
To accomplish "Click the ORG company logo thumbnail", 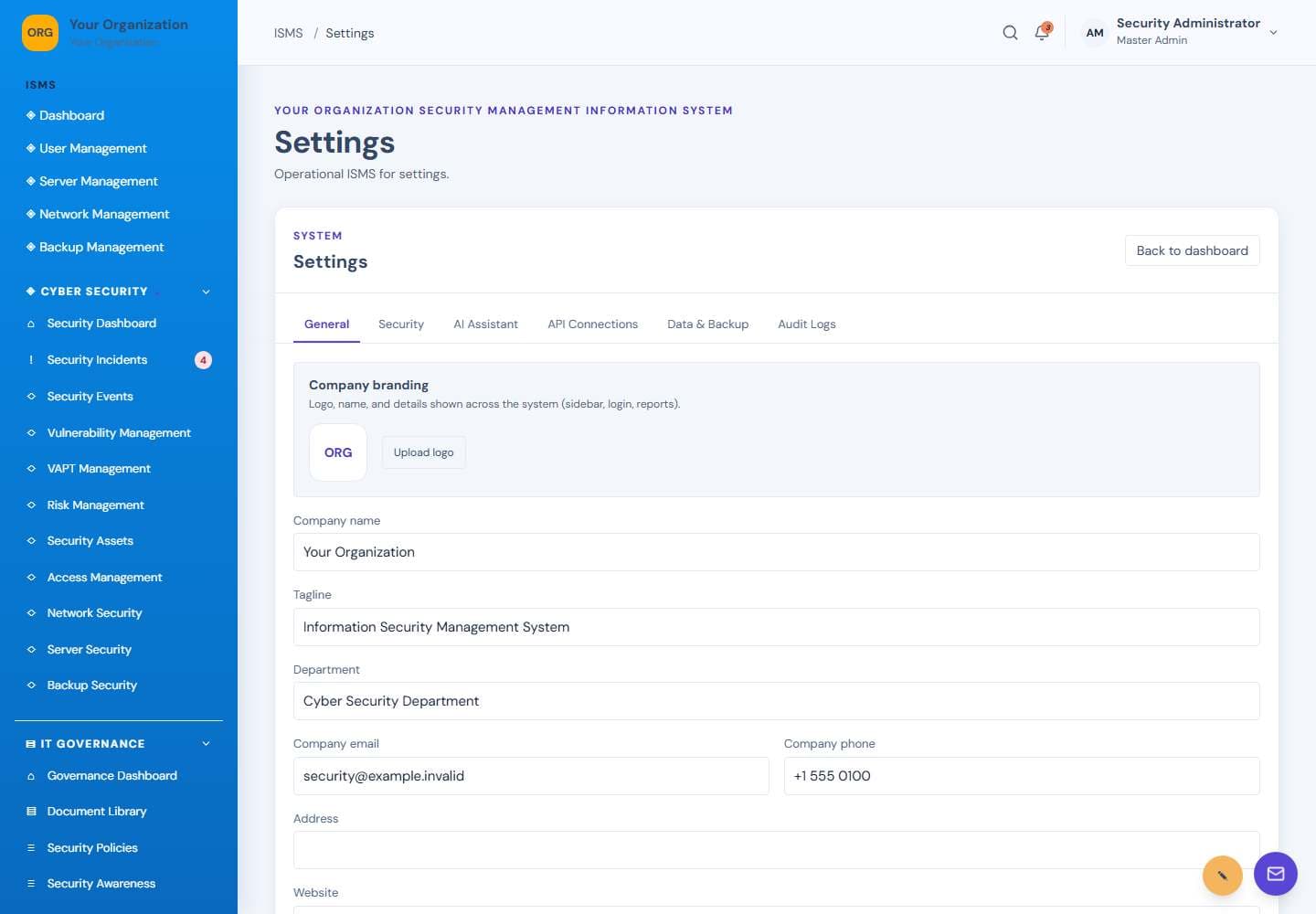I will pos(338,452).
